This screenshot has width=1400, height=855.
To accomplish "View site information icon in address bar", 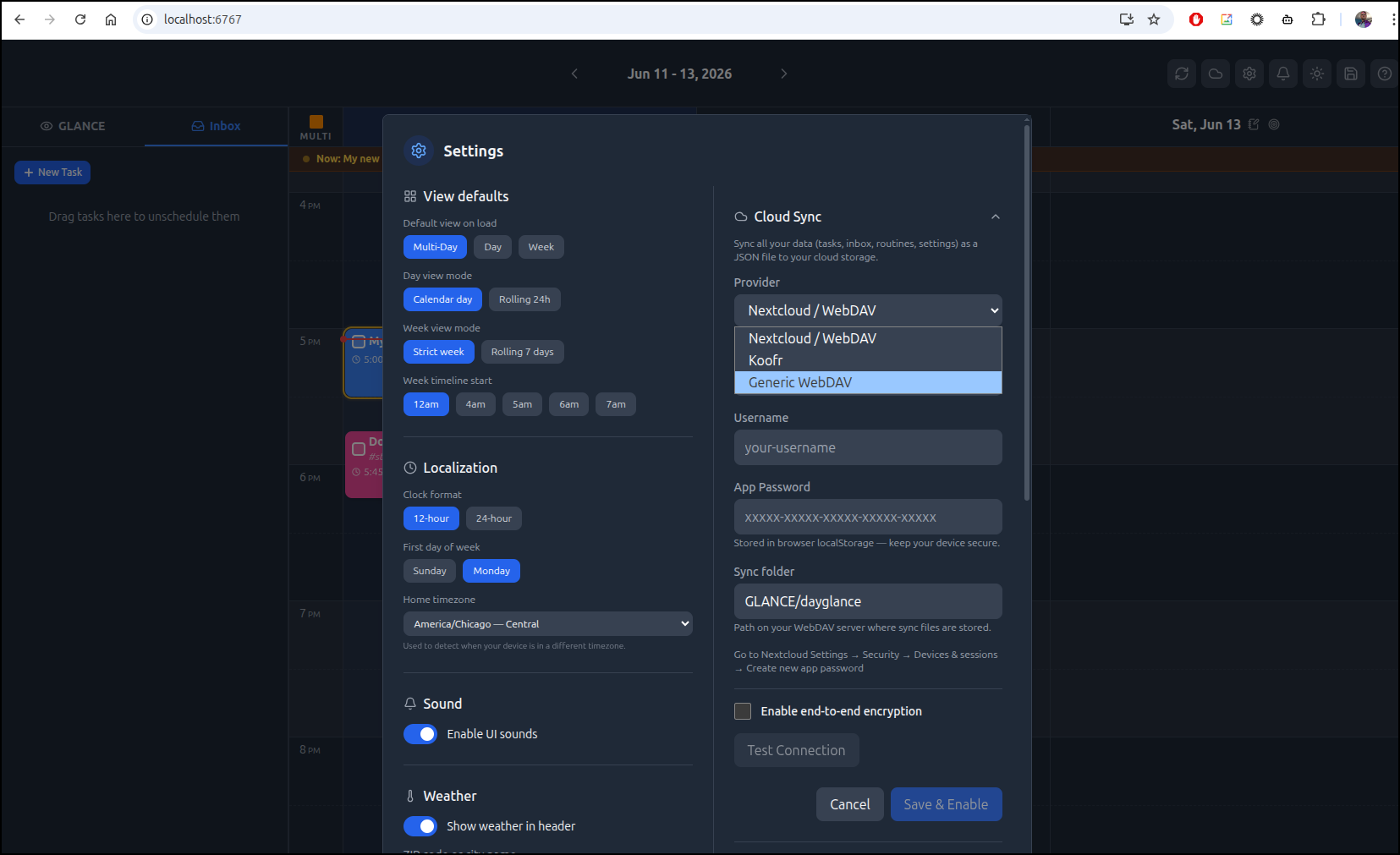I will 147,19.
